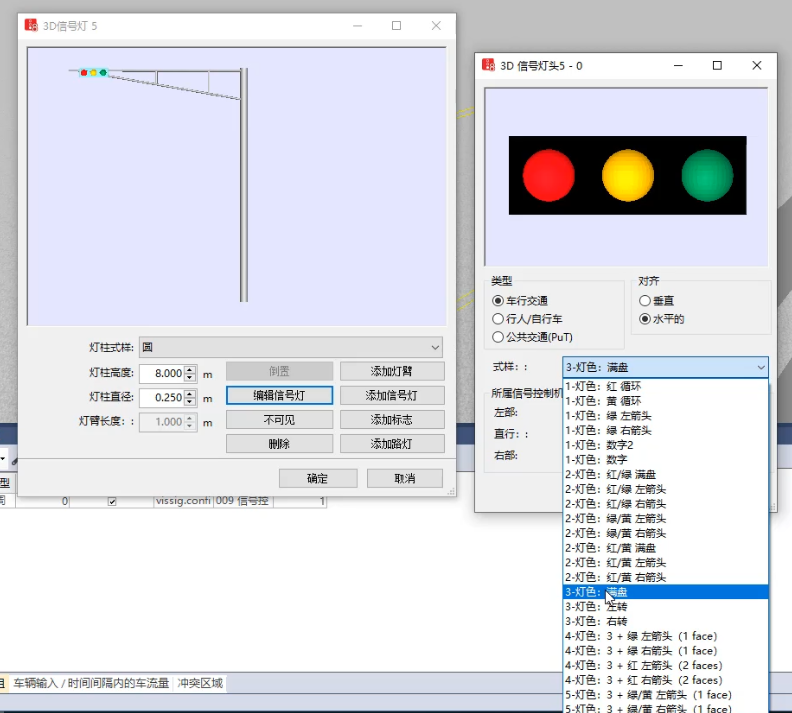Image resolution: width=792 pixels, height=713 pixels.
Task: Click the 不可见 button
Action: coord(279,420)
